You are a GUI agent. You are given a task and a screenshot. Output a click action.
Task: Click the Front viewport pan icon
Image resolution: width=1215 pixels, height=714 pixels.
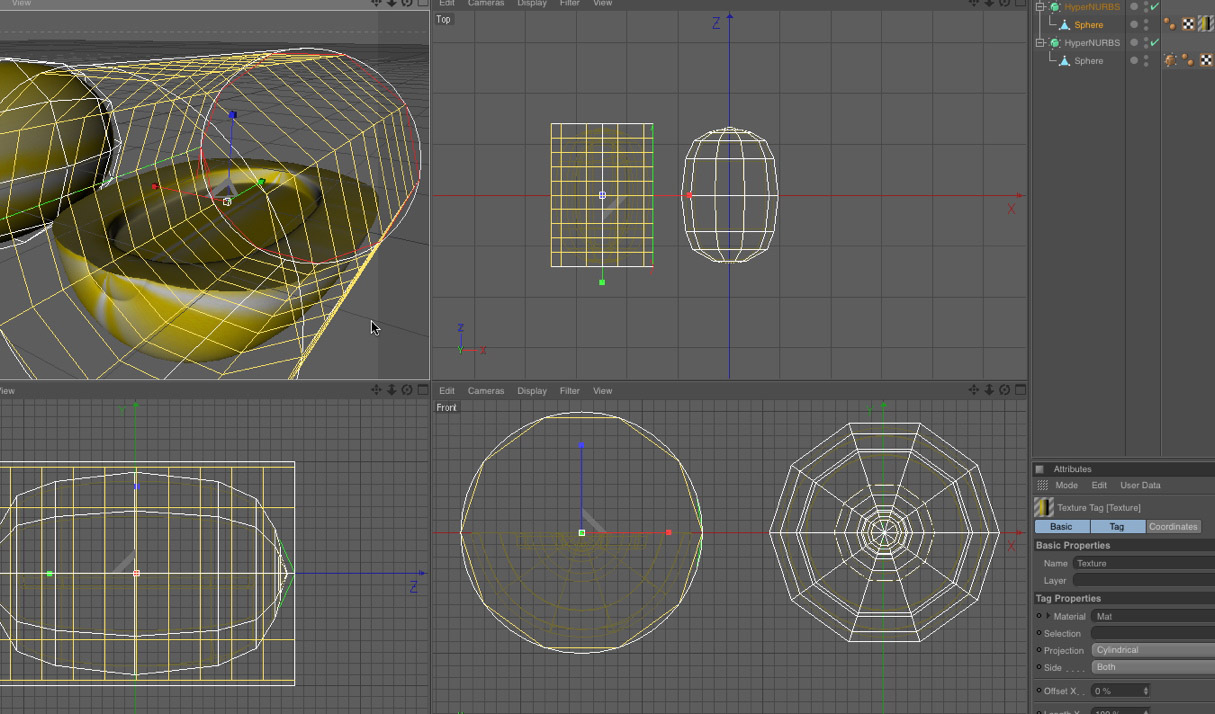click(974, 390)
